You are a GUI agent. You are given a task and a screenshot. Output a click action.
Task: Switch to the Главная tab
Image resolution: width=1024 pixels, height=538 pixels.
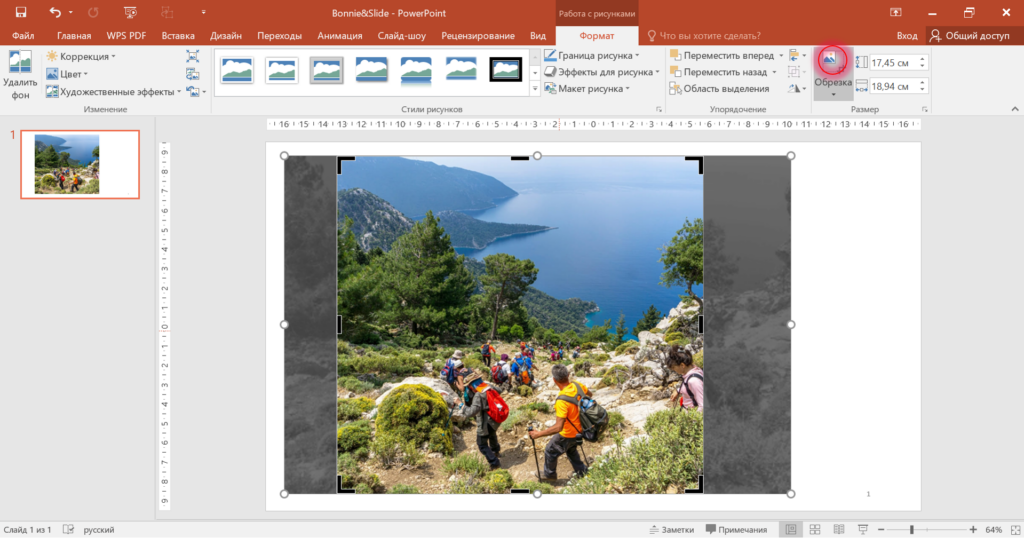74,36
